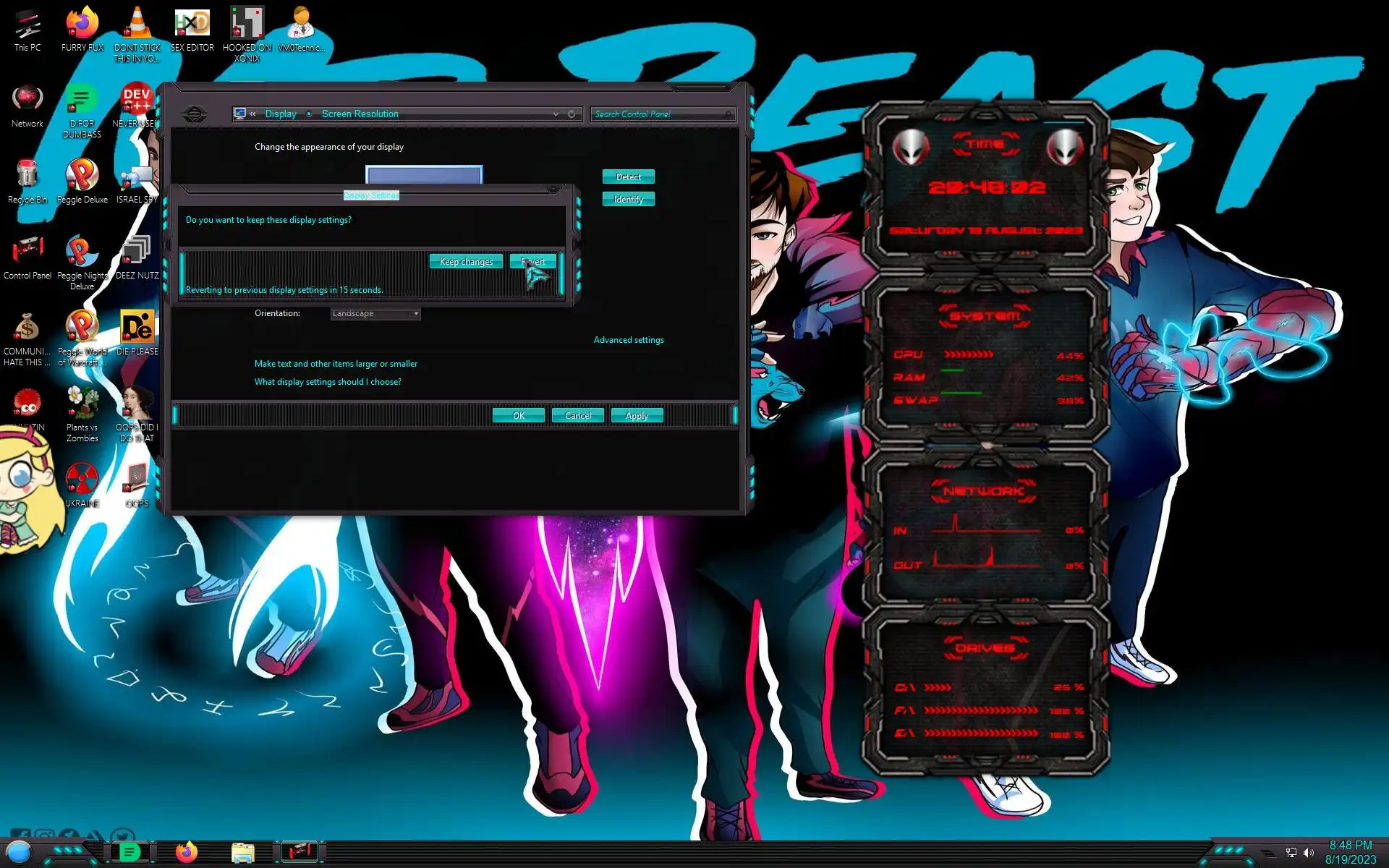1389x868 pixels.
Task: Click the Keep changes button
Action: pyautogui.click(x=466, y=262)
